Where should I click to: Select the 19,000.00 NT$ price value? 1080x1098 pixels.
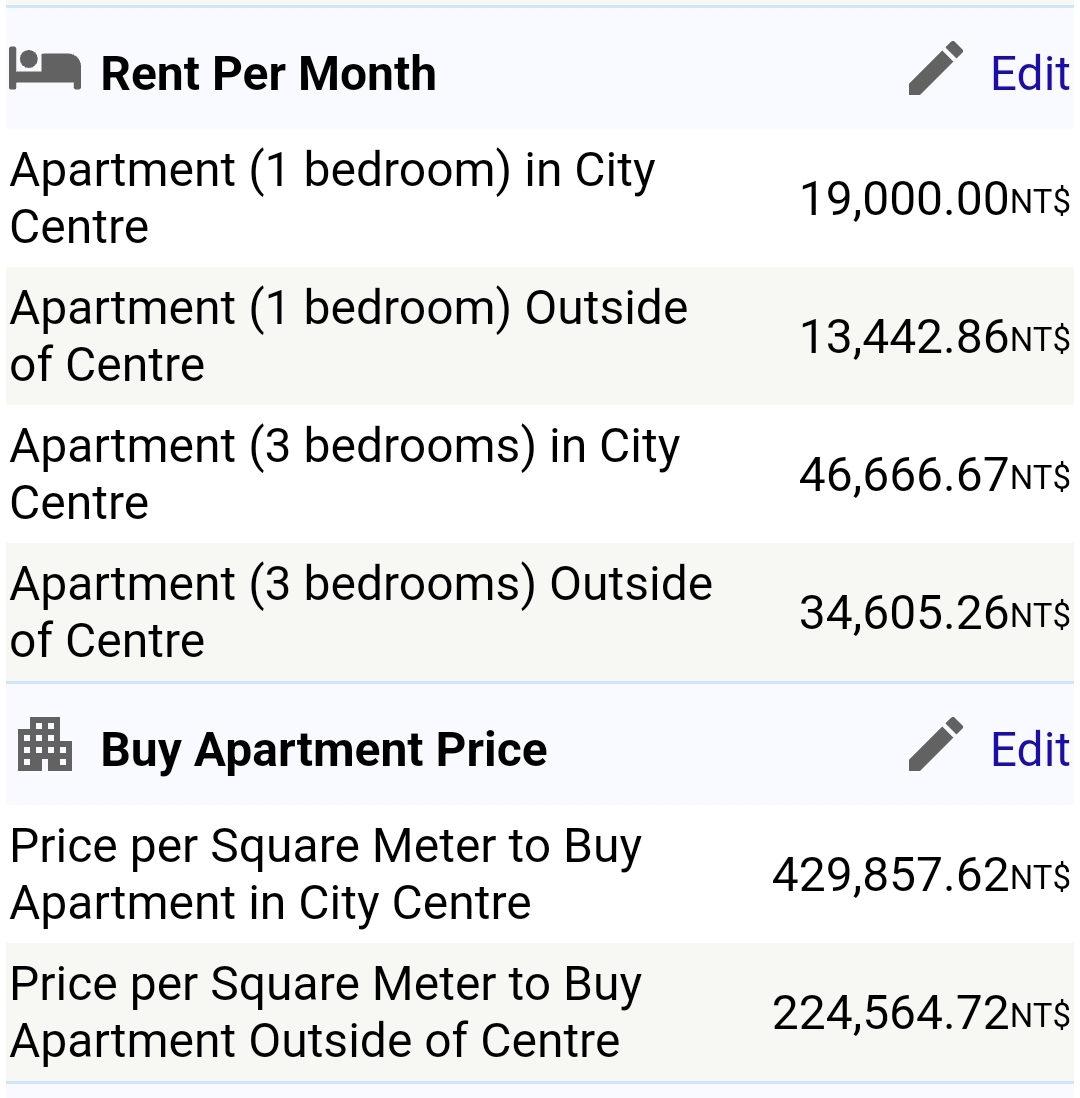pyautogui.click(x=935, y=199)
